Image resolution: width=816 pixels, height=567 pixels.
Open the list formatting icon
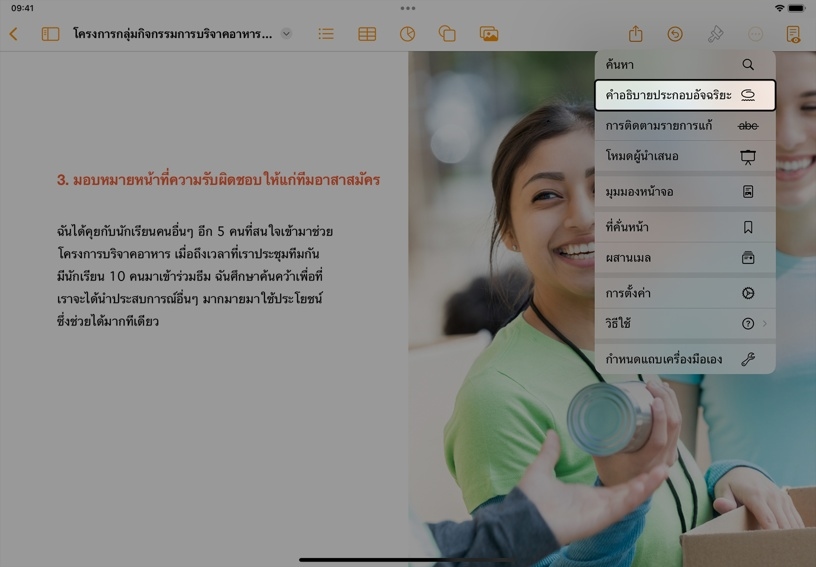coord(326,34)
